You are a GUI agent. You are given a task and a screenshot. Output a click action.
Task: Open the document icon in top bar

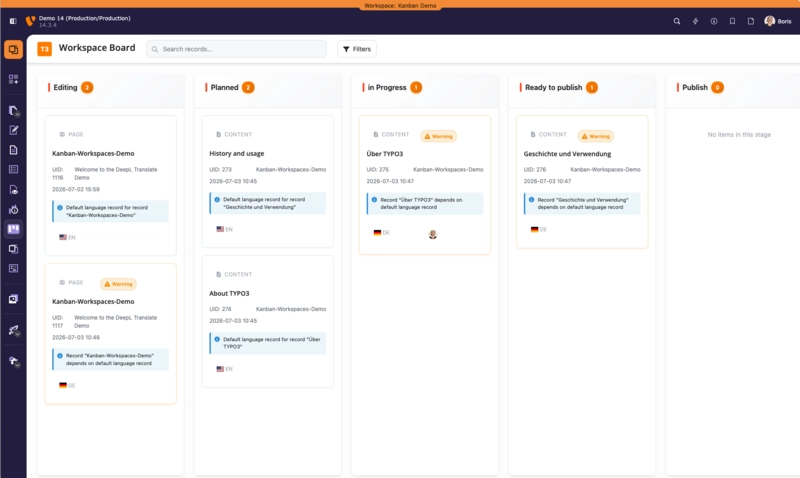751,21
